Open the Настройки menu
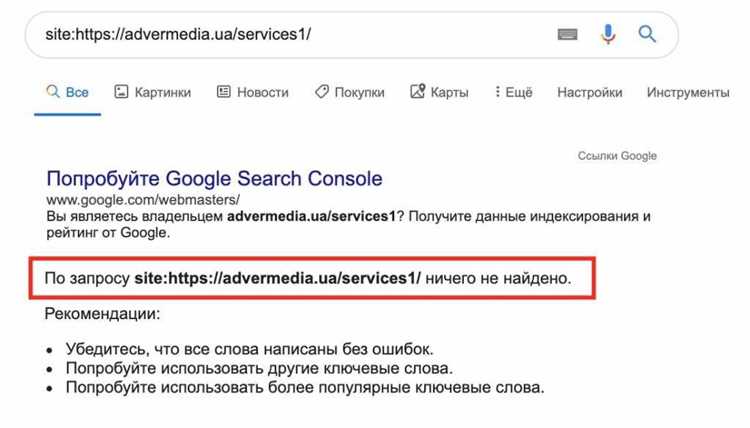The width and height of the screenshot is (750, 428). click(x=589, y=92)
